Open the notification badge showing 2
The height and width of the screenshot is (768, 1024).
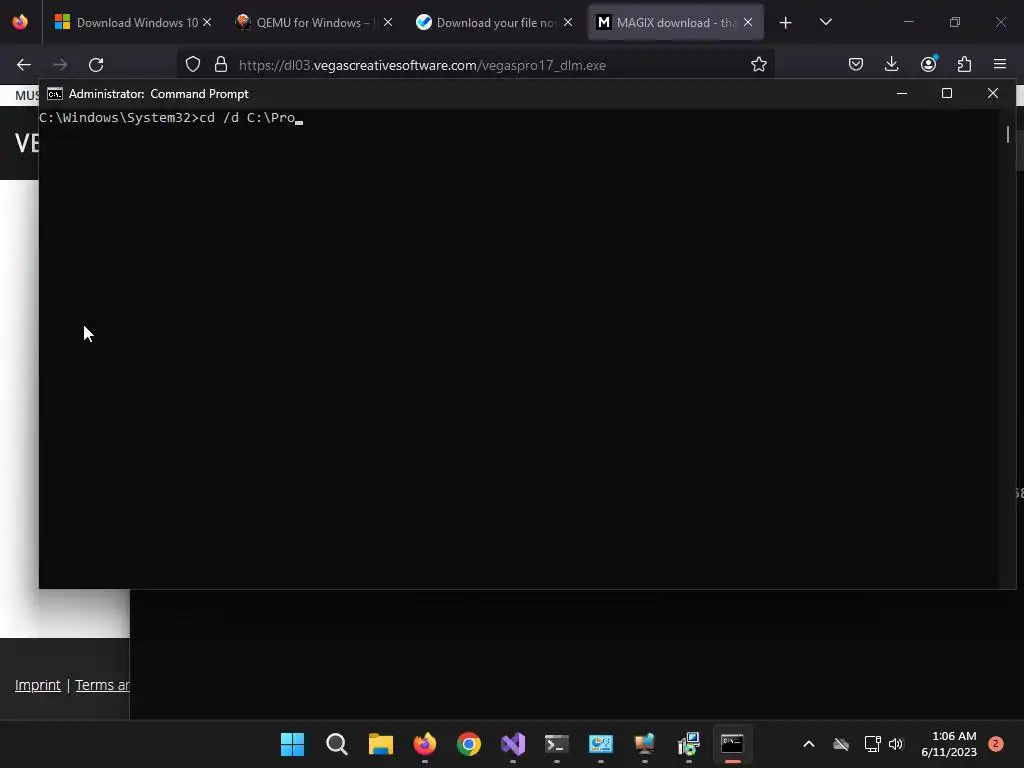(996, 744)
